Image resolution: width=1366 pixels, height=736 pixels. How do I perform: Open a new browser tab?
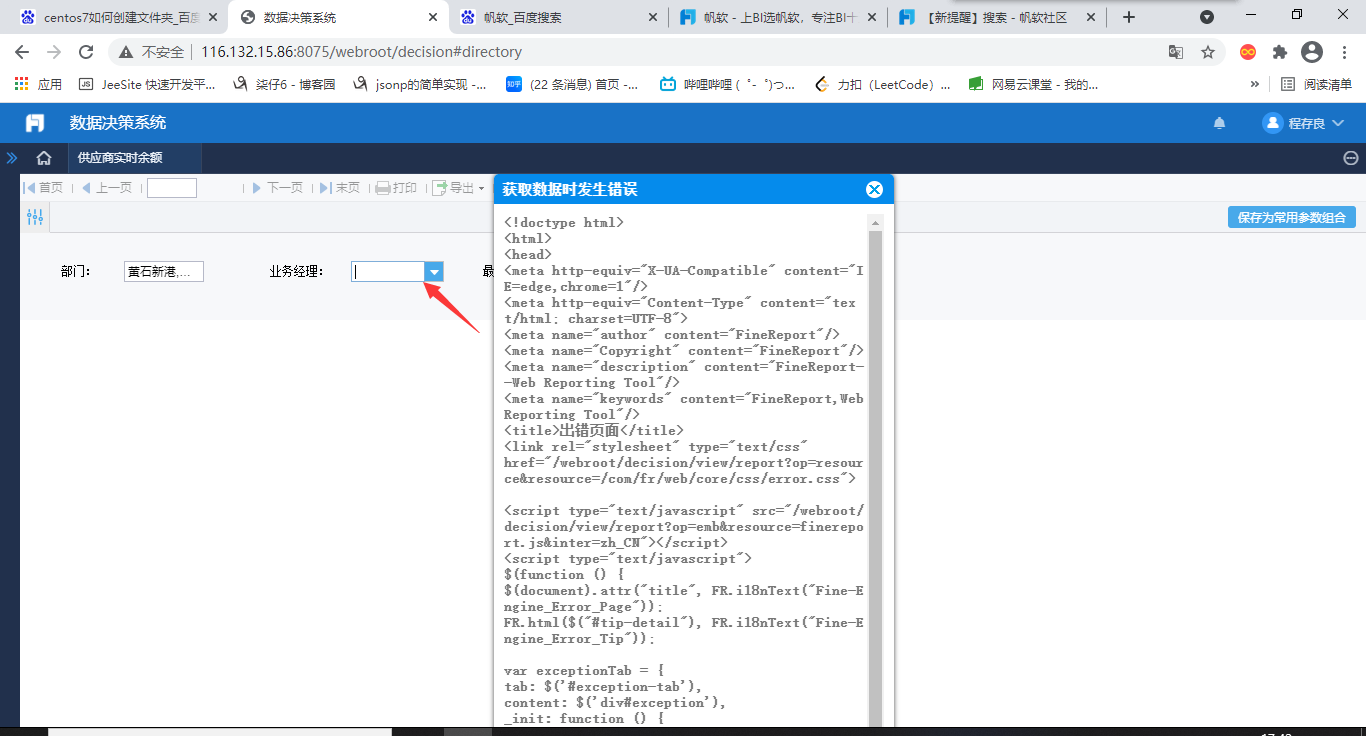tap(1129, 17)
